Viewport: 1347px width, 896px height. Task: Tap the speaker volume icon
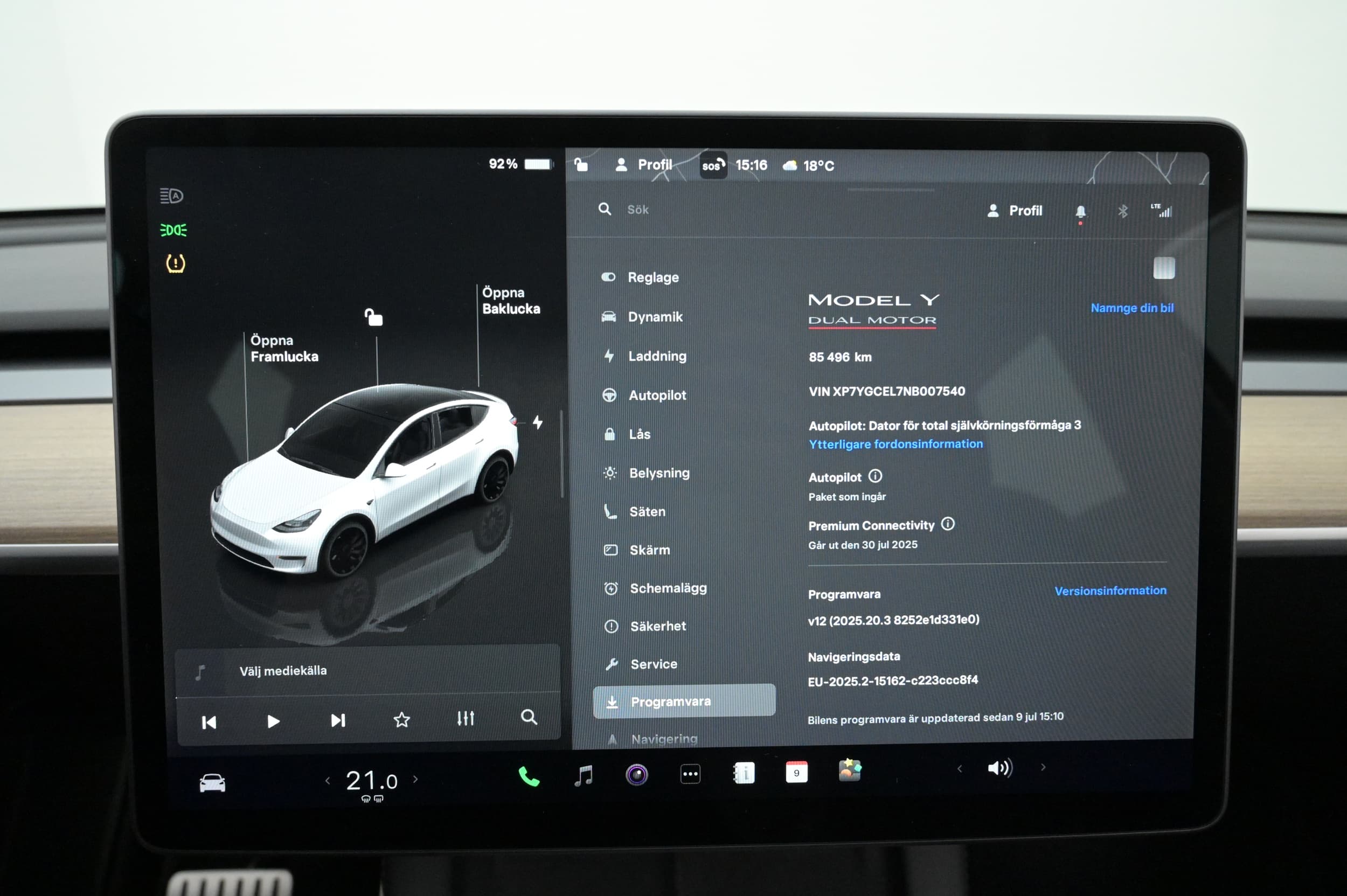[1000, 767]
